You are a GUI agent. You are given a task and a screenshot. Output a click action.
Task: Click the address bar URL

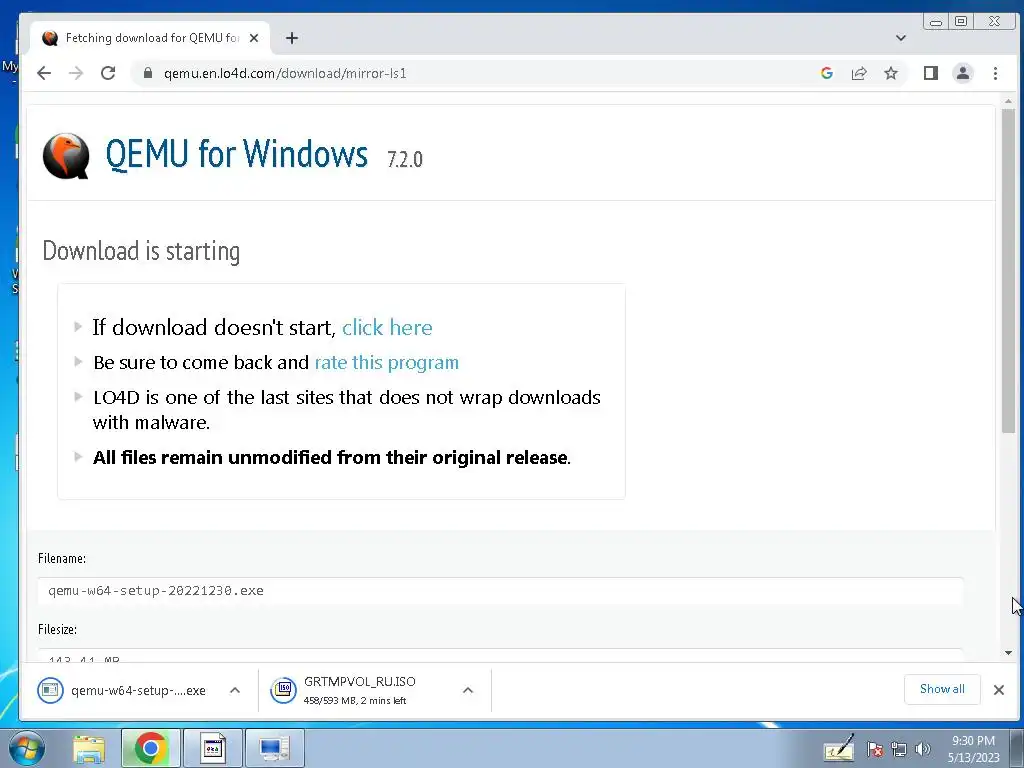285,73
